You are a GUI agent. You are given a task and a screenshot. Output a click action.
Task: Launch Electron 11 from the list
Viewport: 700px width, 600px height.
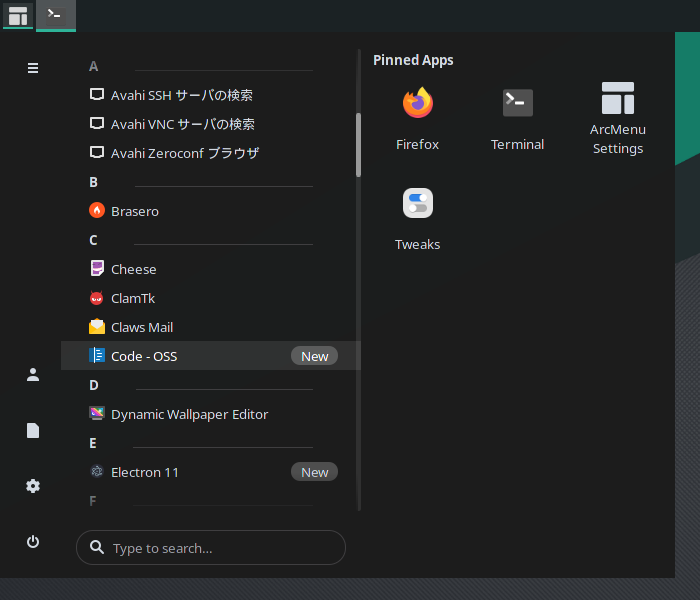click(x=211, y=472)
